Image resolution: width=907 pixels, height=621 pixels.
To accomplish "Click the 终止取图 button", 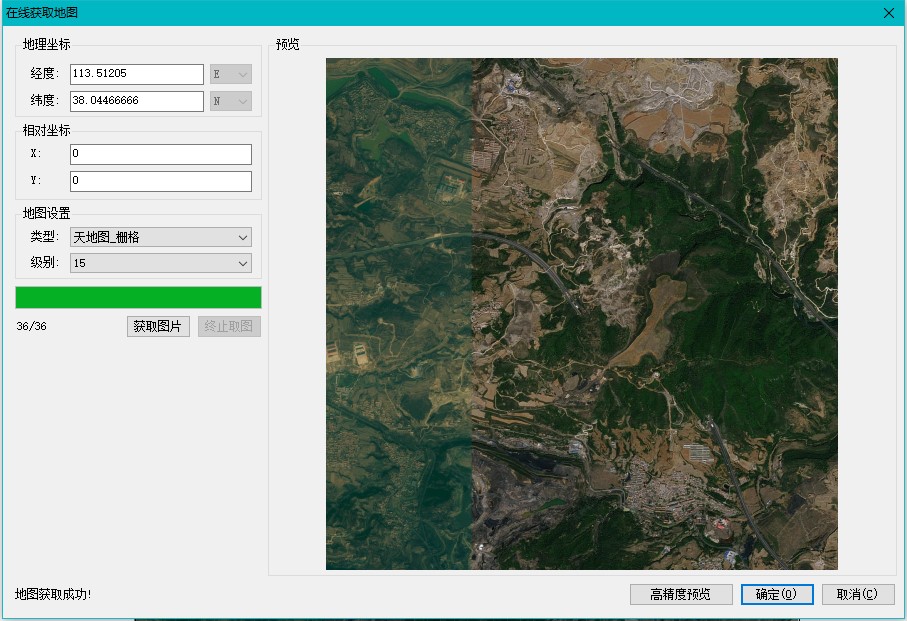I will 229,327.
